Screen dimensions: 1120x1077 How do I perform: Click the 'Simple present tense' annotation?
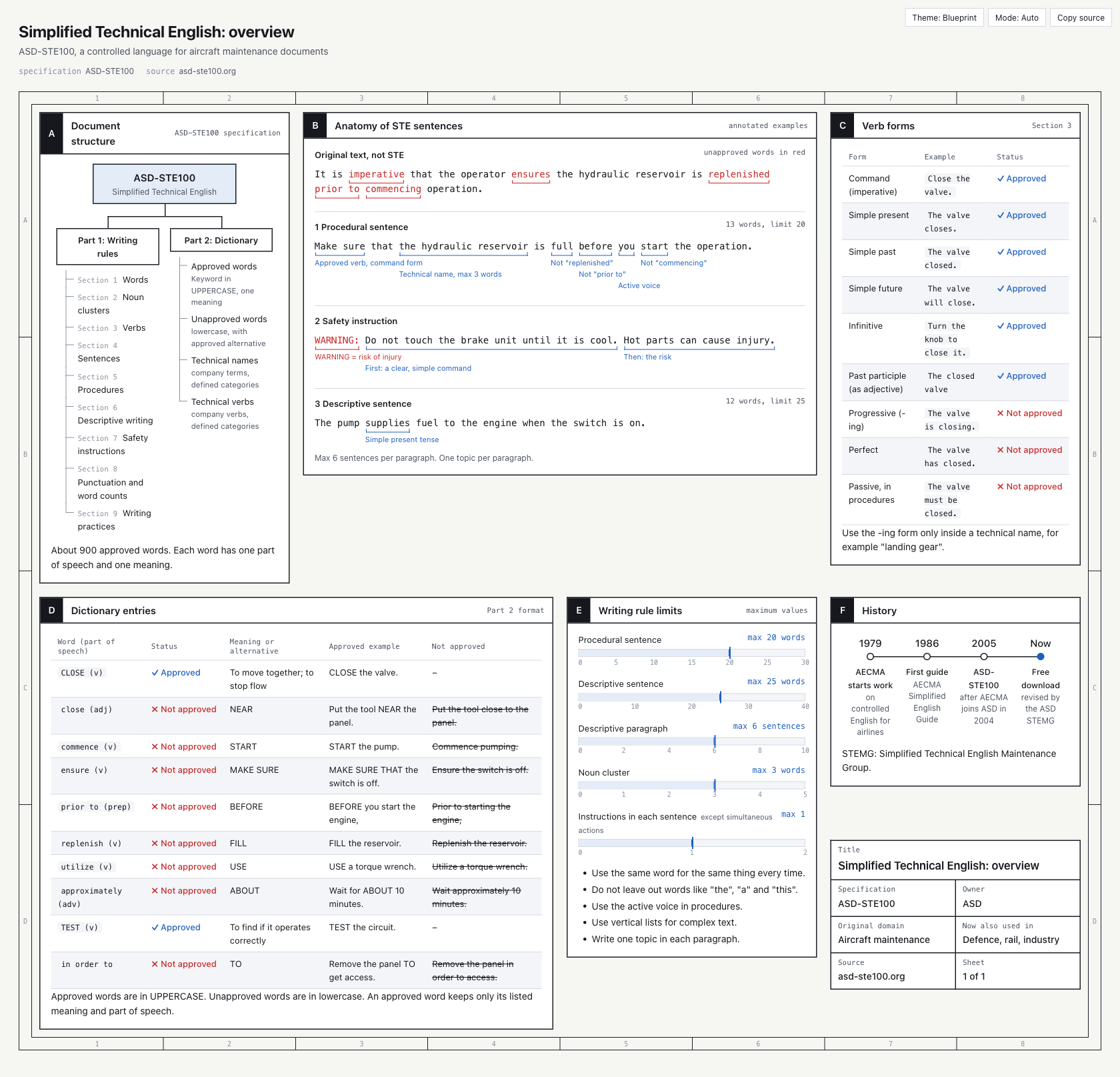[x=402, y=439]
